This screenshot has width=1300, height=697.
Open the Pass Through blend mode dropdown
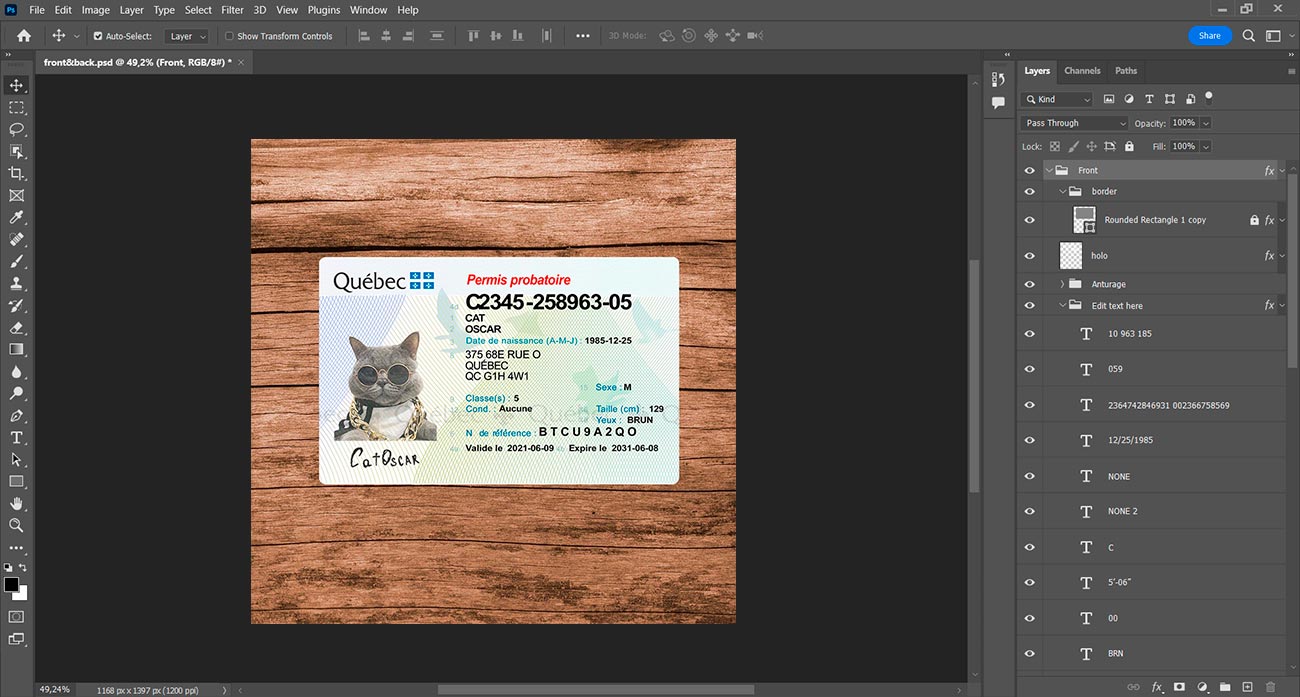pos(1074,123)
